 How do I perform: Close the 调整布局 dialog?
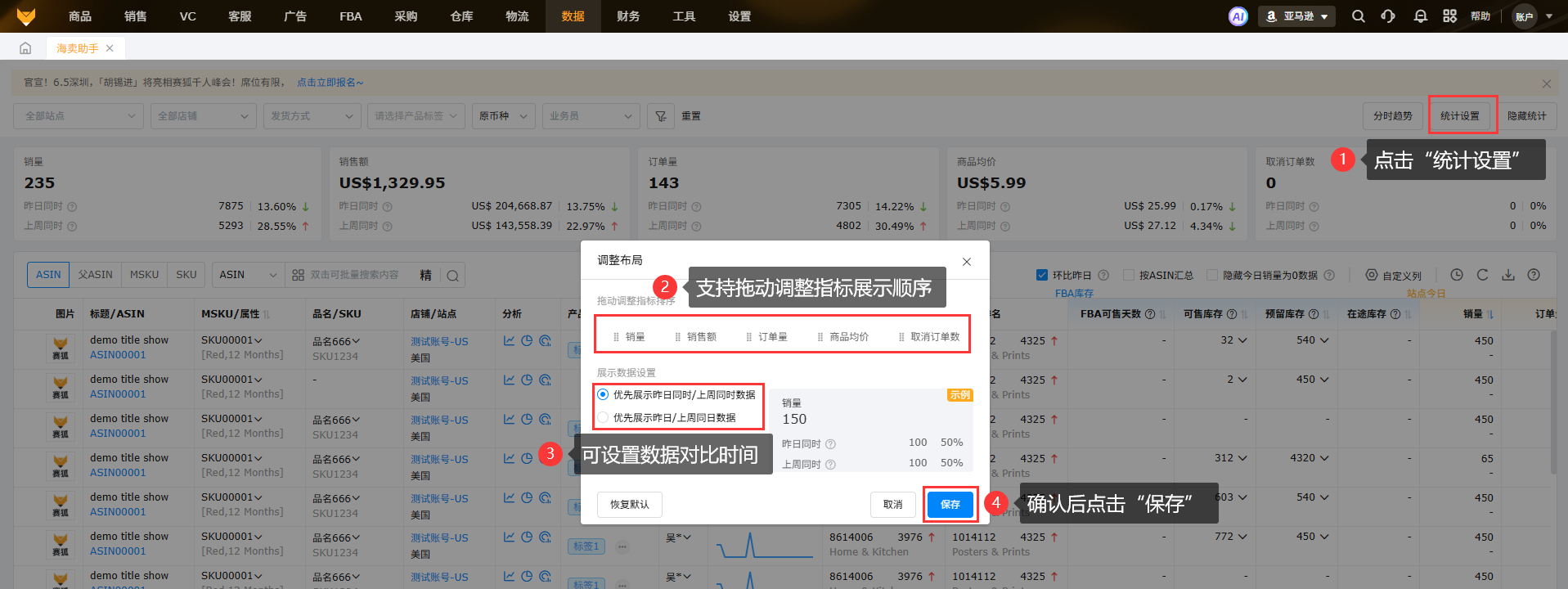(x=967, y=262)
